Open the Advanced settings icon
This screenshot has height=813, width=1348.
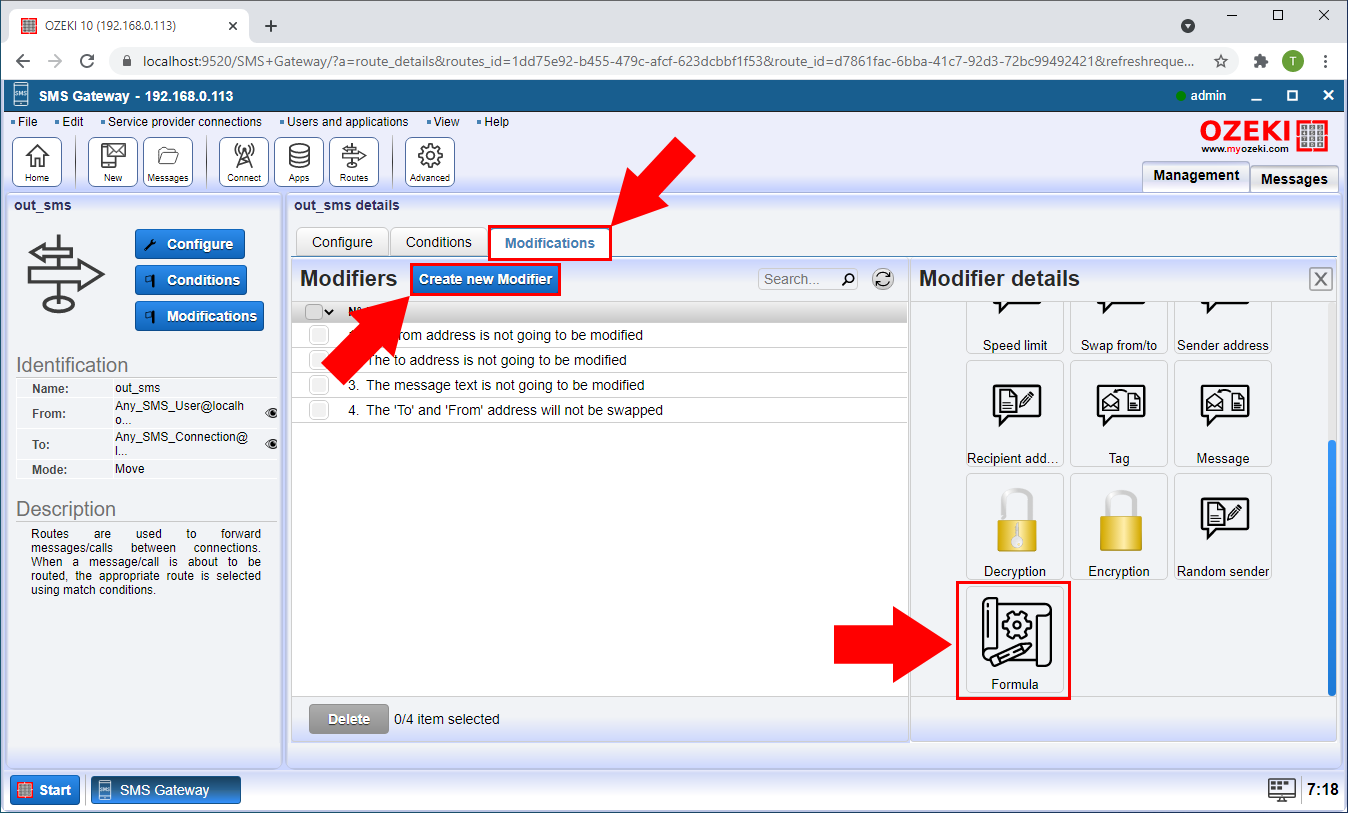(429, 161)
